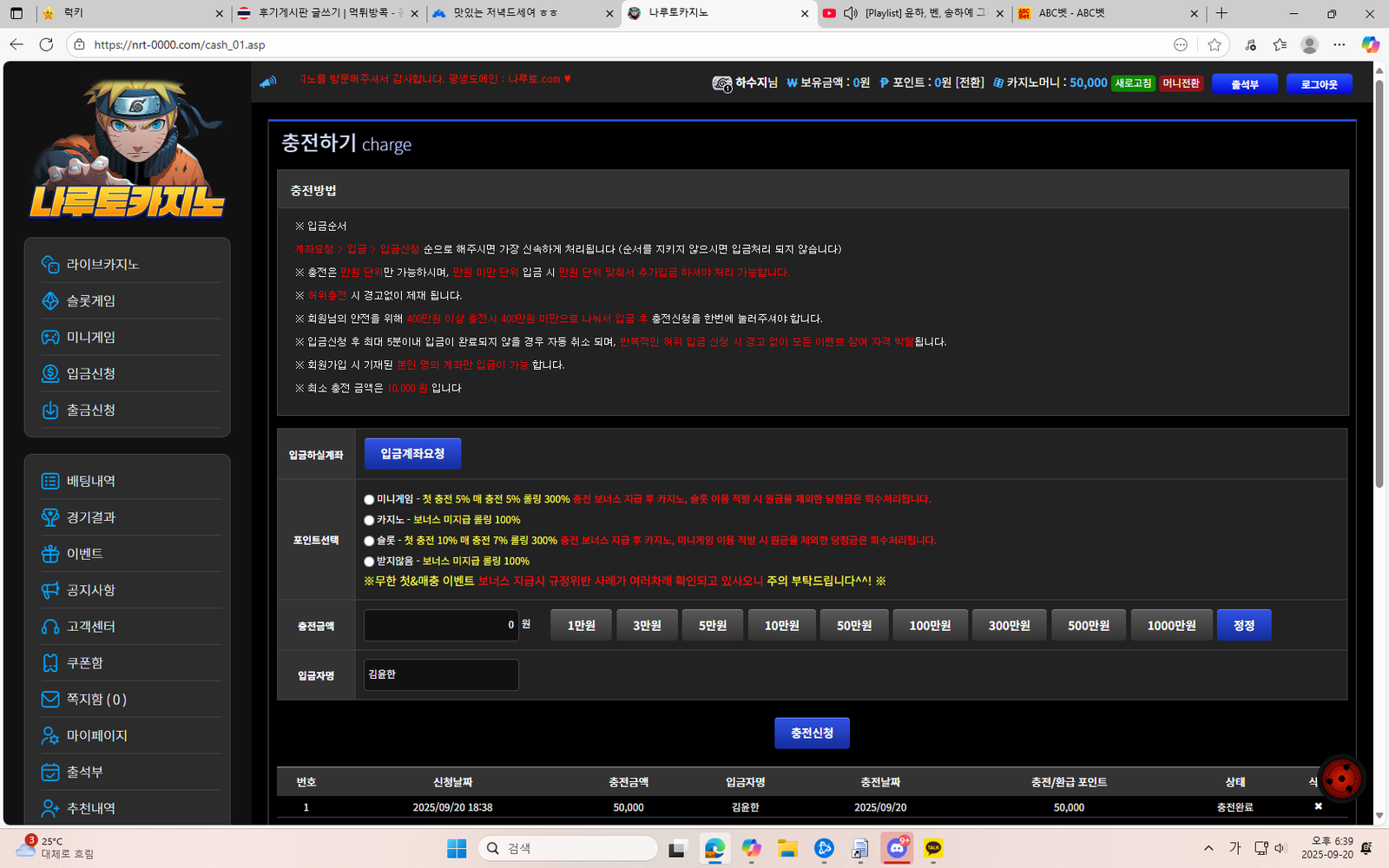Show hidden system tray icons

pos(1208,848)
